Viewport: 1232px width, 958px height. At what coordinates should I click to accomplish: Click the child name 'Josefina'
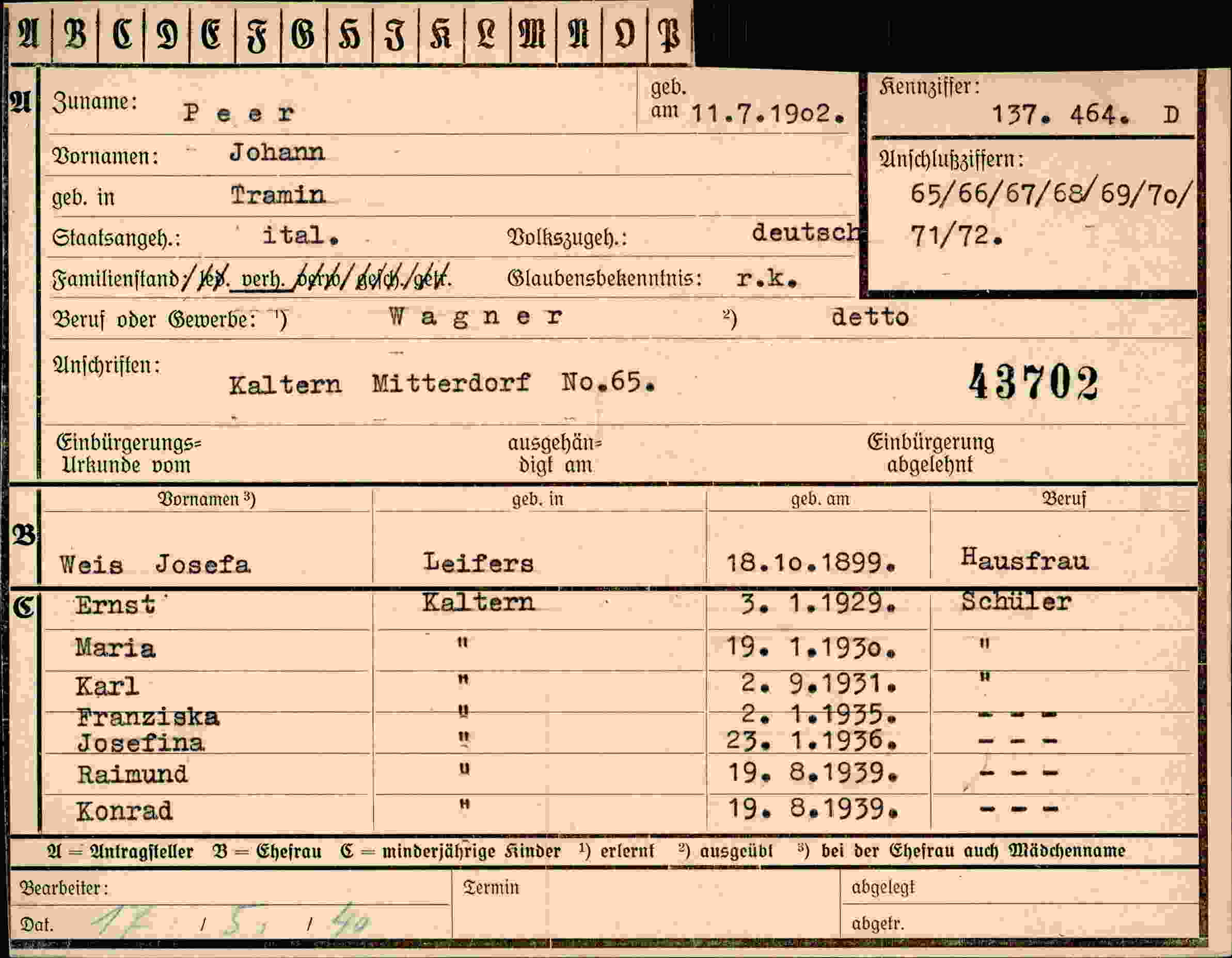(140, 743)
